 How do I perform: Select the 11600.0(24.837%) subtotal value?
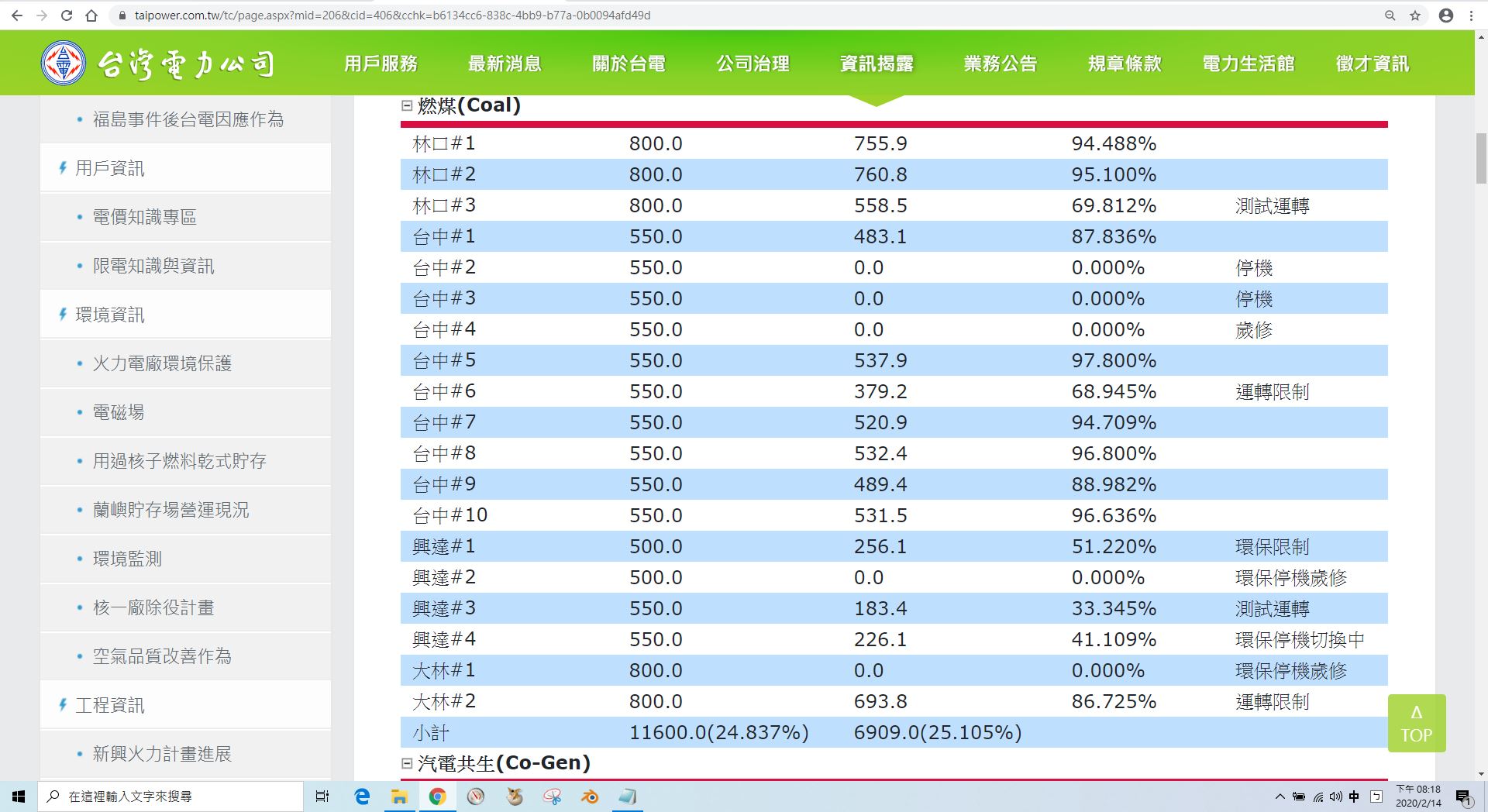point(719,733)
